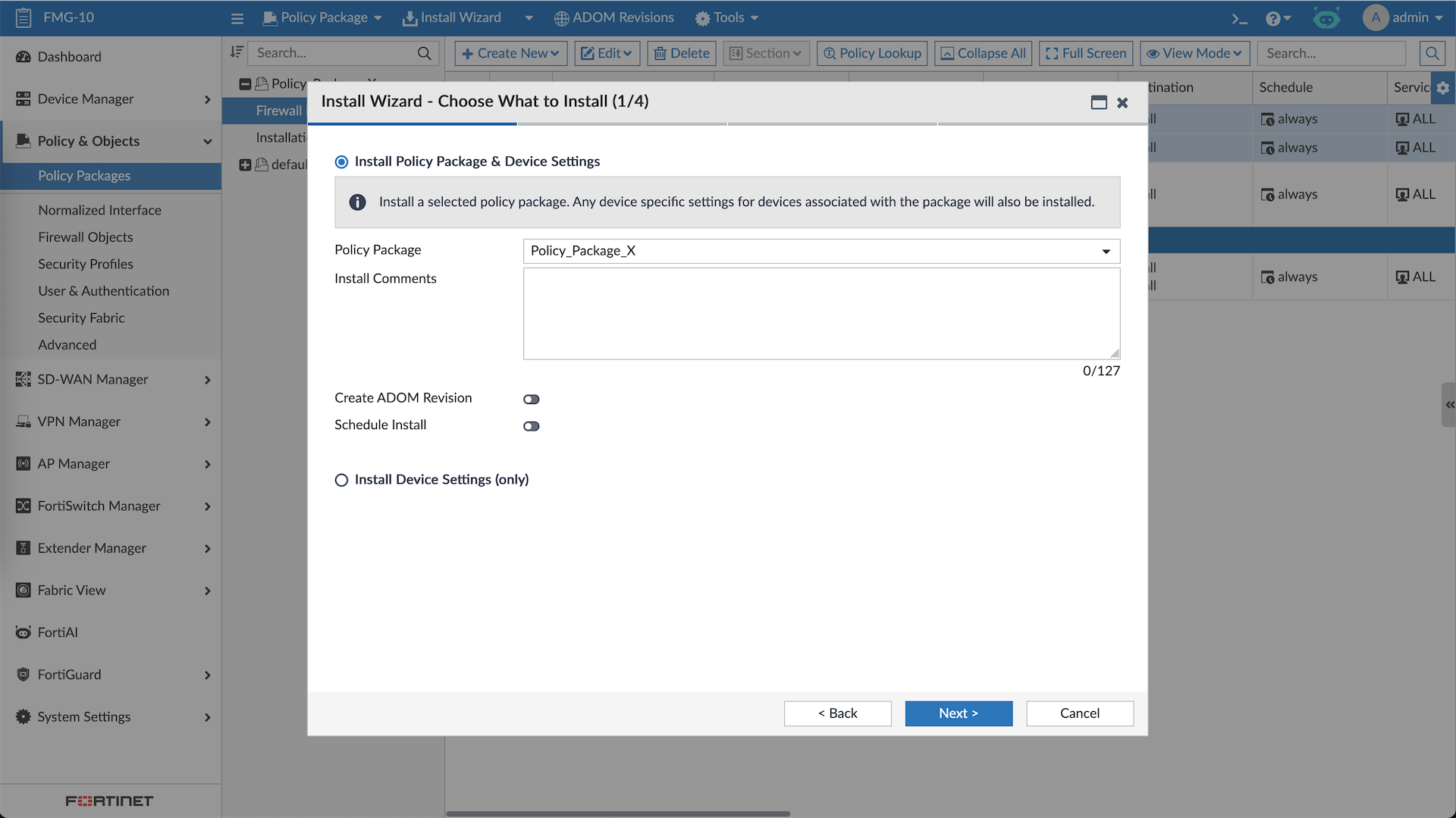This screenshot has height=818, width=1456.
Task: Cancel the Install Wizard dialog
Action: point(1079,713)
